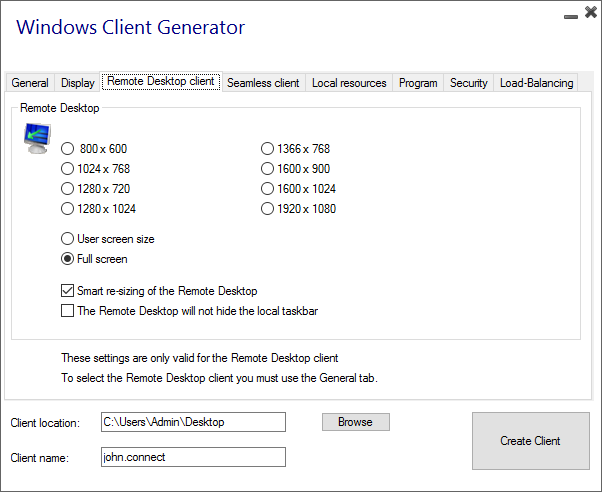Viewport: 602px width, 492px height.
Task: Switch to the Load-Balancing tab
Action: (537, 83)
